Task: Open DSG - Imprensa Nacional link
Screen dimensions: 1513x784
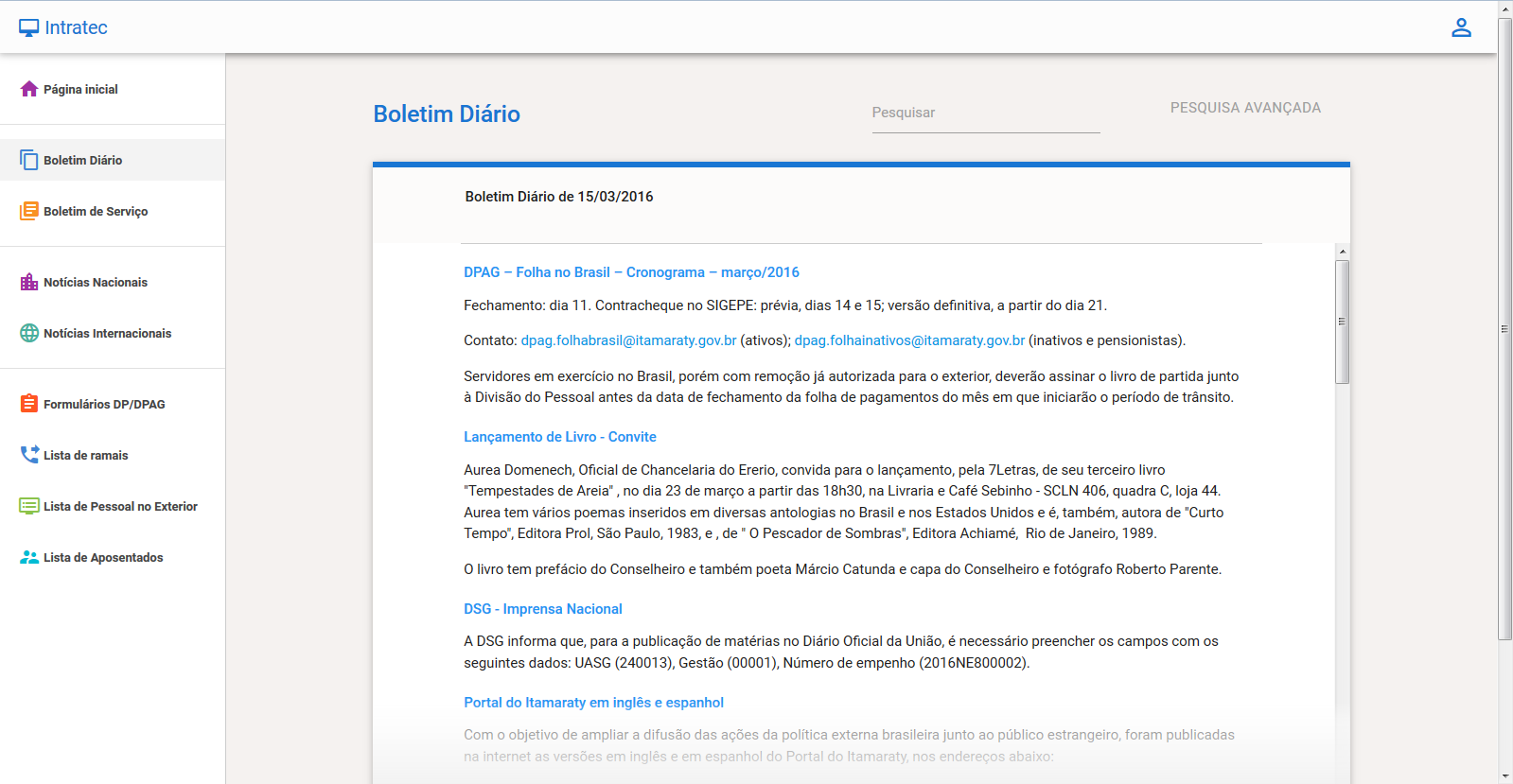Action: coord(542,609)
